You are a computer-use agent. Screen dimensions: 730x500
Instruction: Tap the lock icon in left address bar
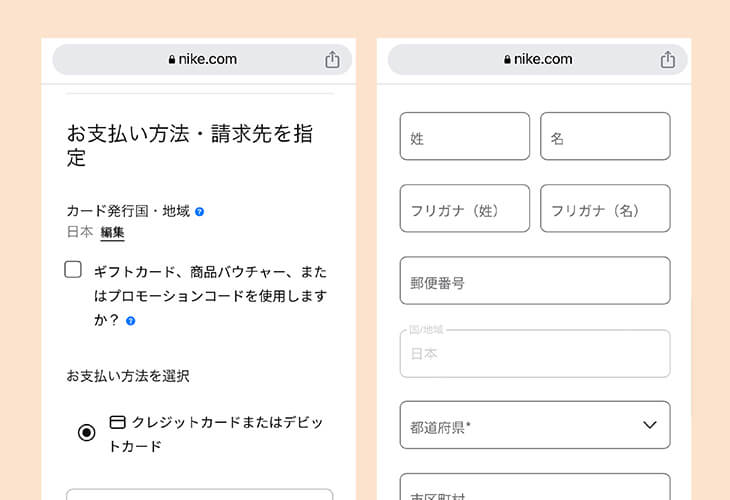[172, 60]
